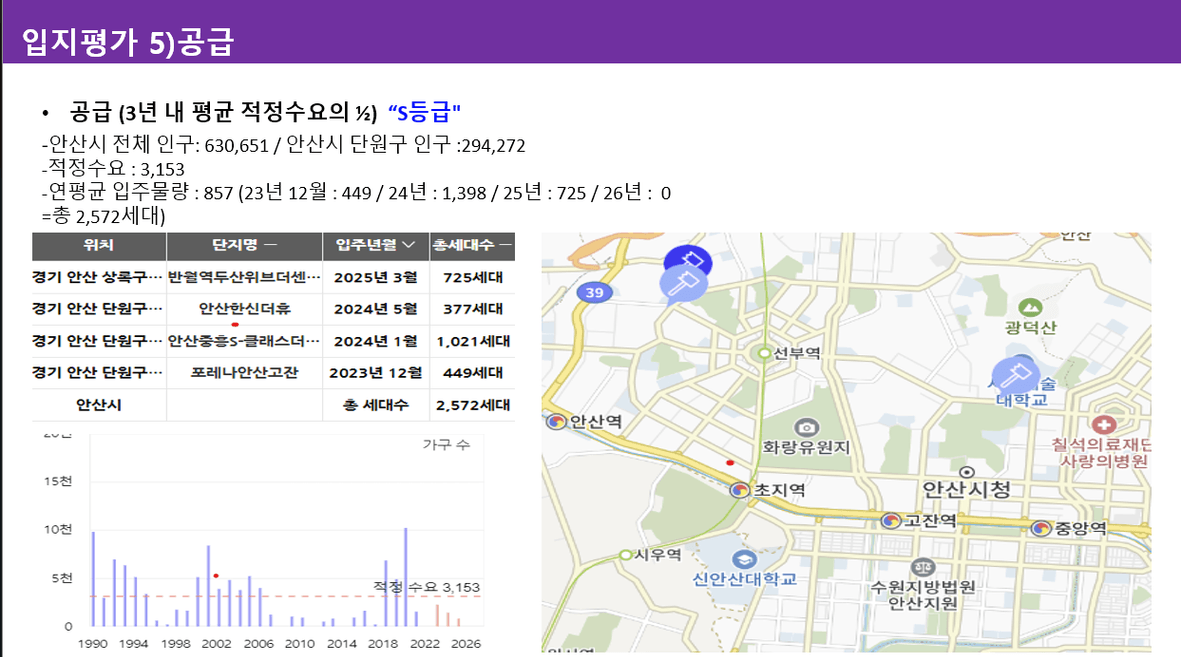This screenshot has height=657, width=1181.
Task: Sort by 입주년월 column dropdown arrow
Action: 409,244
